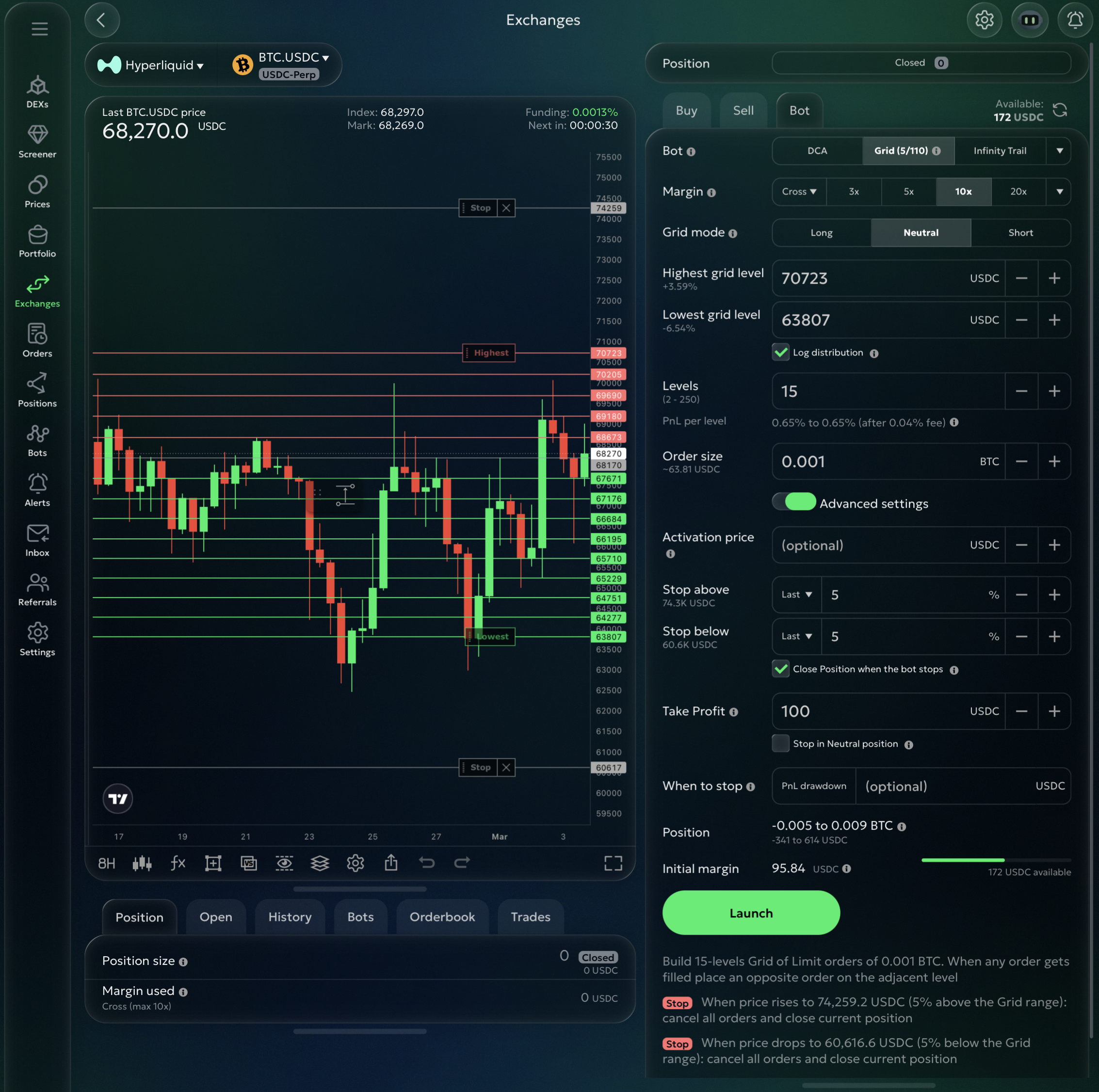Image resolution: width=1099 pixels, height=1092 pixels.
Task: Expand chart to fullscreen
Action: 613,863
